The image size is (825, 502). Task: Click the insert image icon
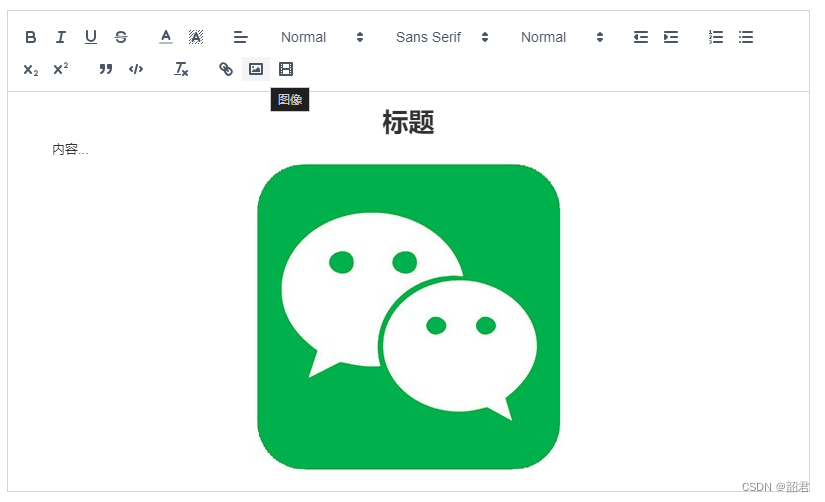256,69
